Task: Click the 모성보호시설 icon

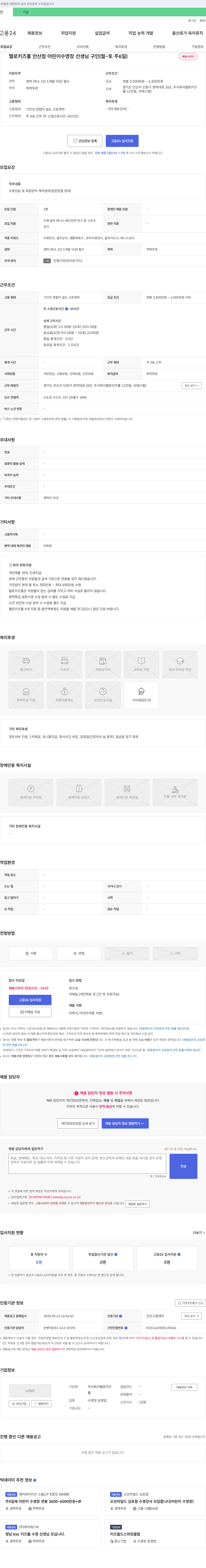Action: (x=103, y=695)
